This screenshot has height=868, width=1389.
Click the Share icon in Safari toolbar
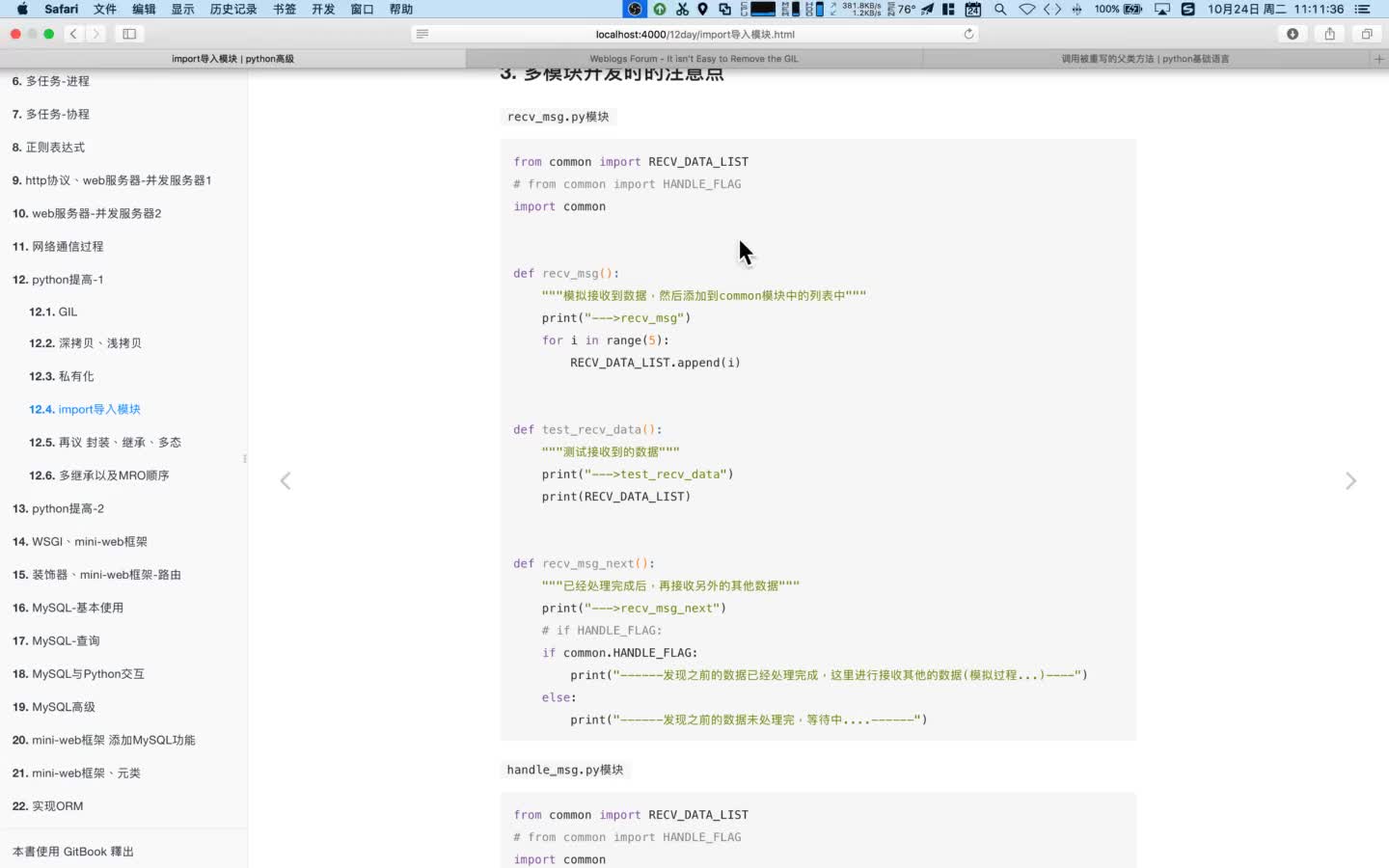(1329, 34)
